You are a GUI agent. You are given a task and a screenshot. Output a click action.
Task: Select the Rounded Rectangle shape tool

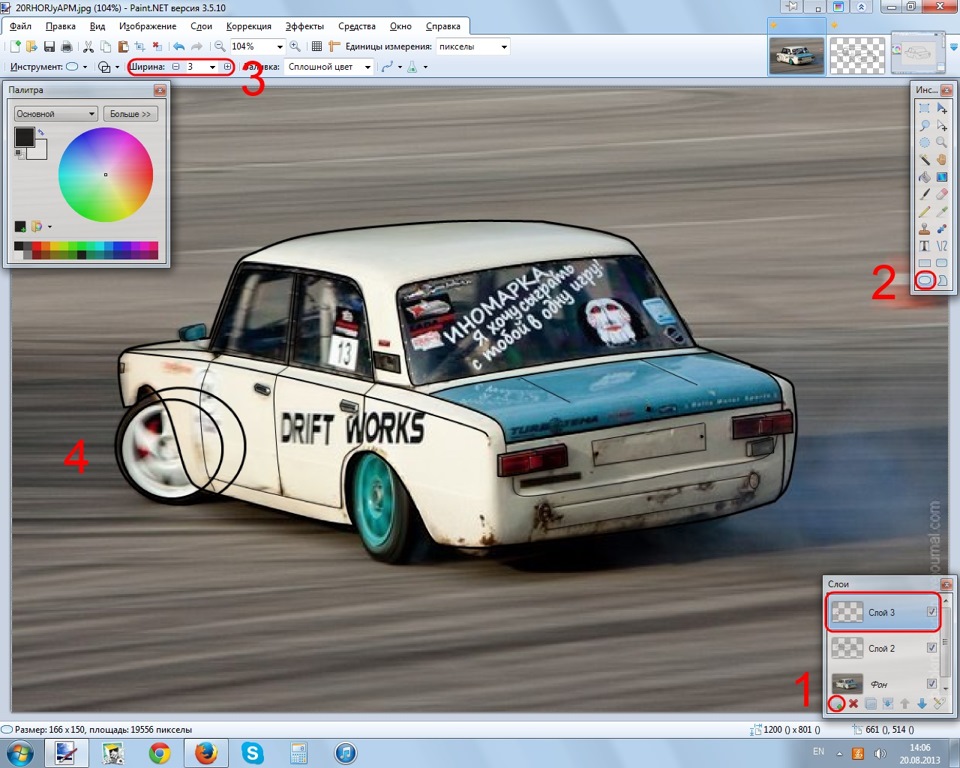(x=942, y=263)
